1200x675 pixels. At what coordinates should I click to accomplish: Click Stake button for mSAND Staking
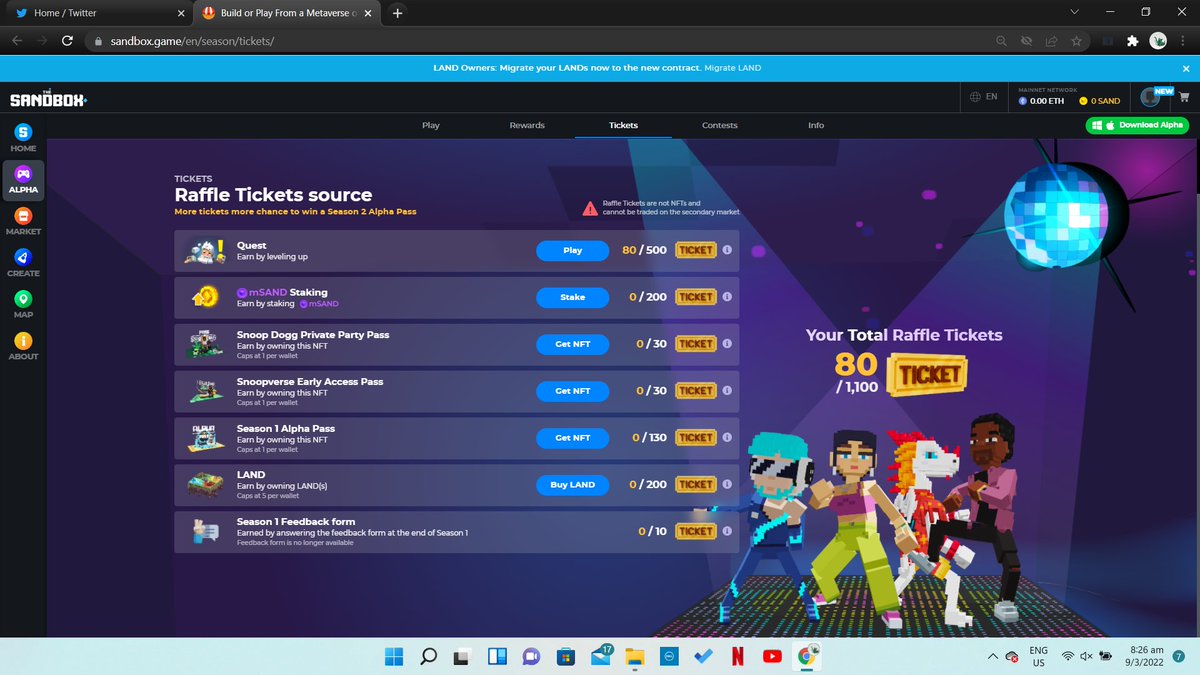coord(573,297)
